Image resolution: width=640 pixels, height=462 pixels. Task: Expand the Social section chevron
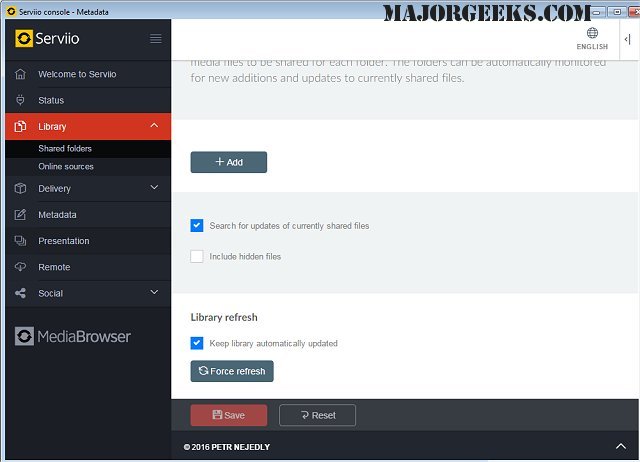click(154, 292)
